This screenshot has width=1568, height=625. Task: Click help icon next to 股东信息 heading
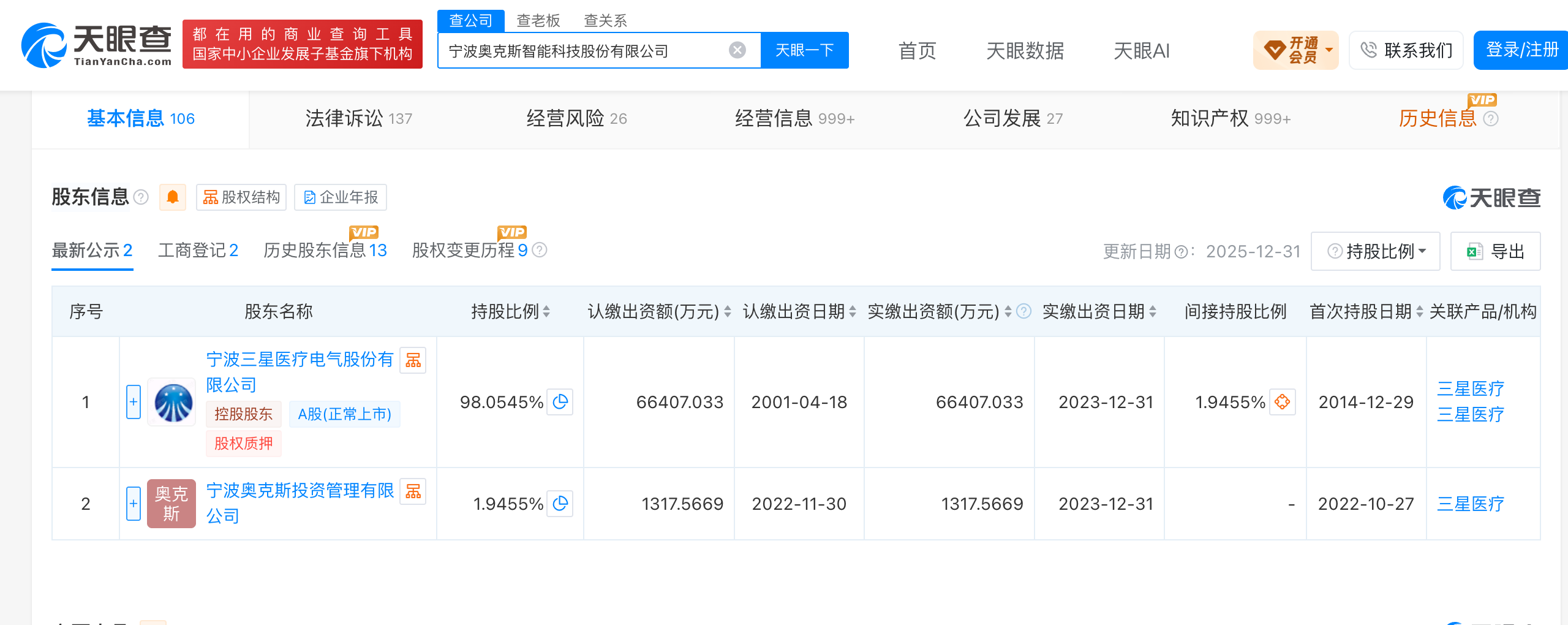pyautogui.click(x=141, y=197)
